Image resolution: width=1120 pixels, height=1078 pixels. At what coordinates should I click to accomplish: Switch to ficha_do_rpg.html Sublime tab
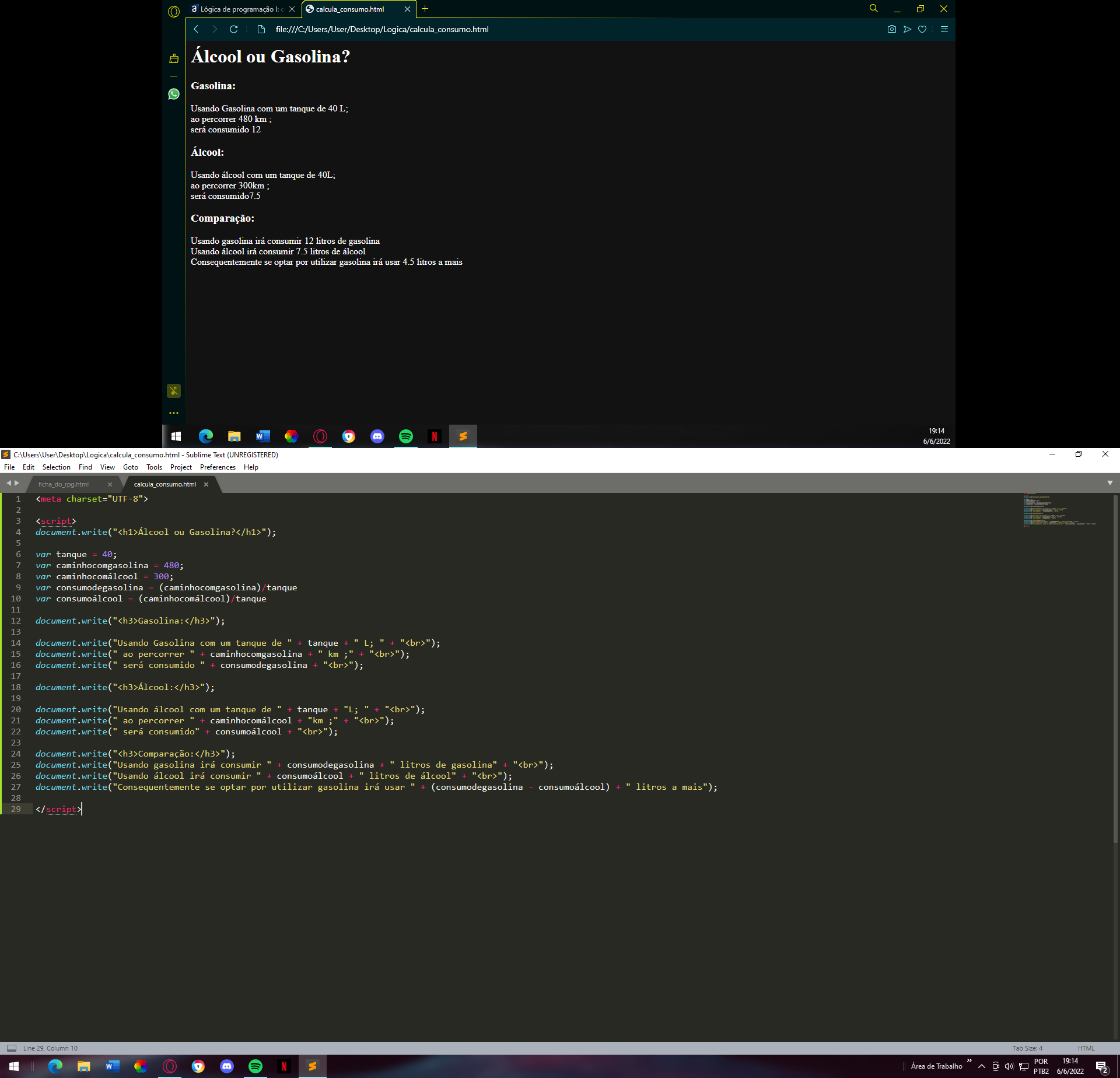(x=64, y=484)
